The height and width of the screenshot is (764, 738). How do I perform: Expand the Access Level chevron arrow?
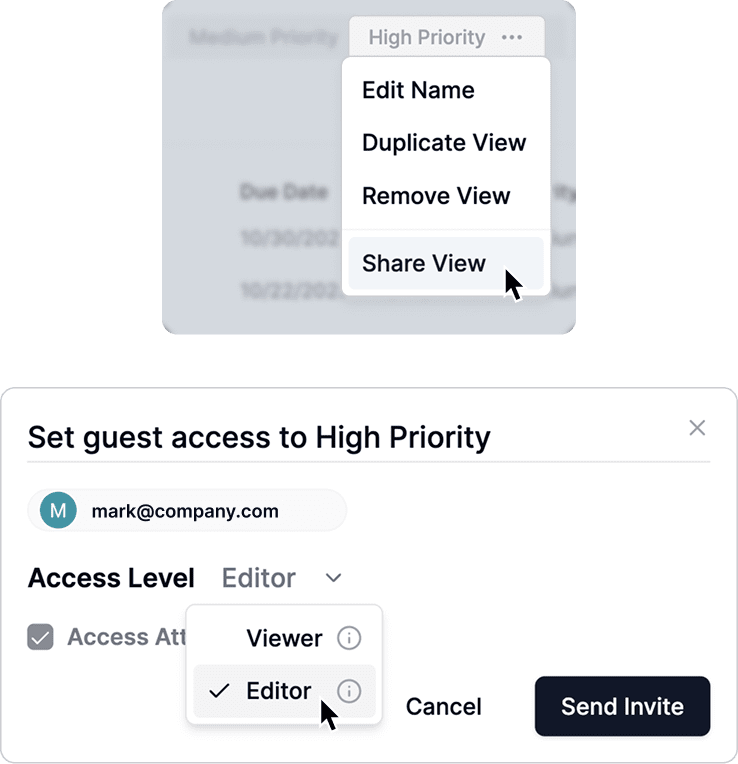[x=334, y=578]
